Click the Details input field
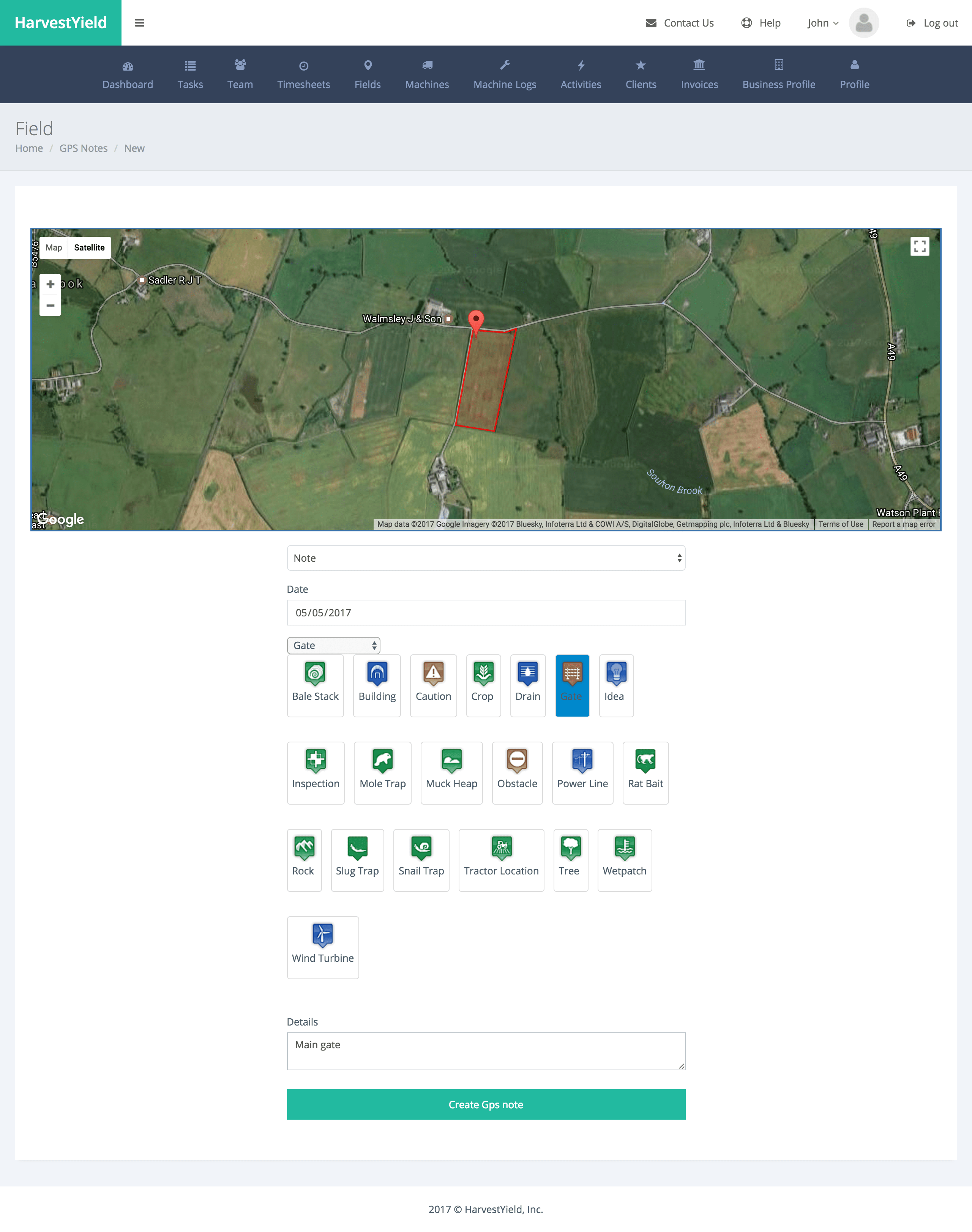972x1232 pixels. 486,1048
